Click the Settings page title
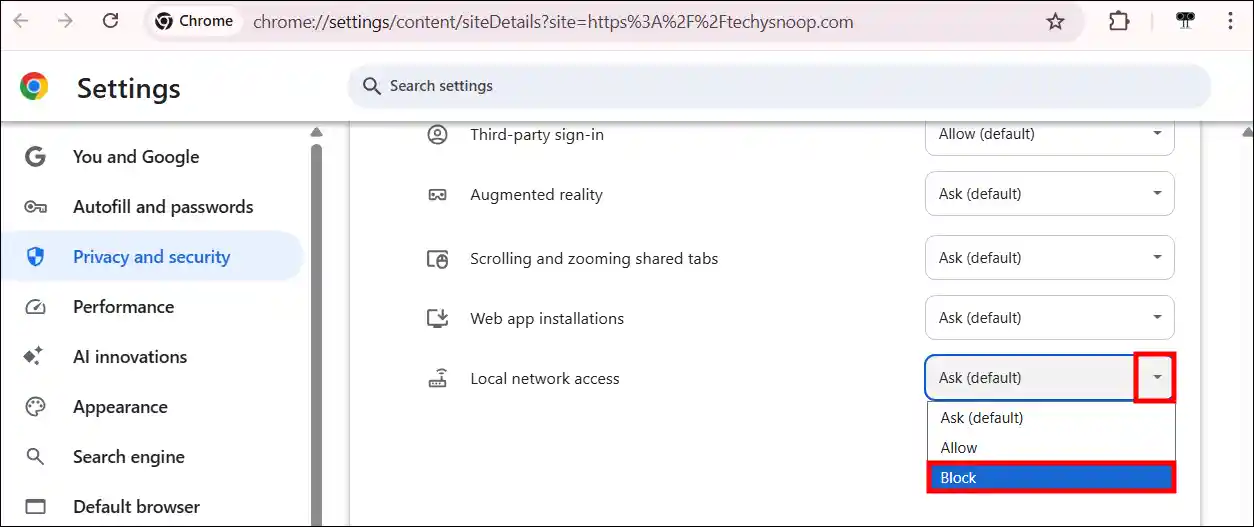This screenshot has width=1254, height=527. (x=129, y=88)
